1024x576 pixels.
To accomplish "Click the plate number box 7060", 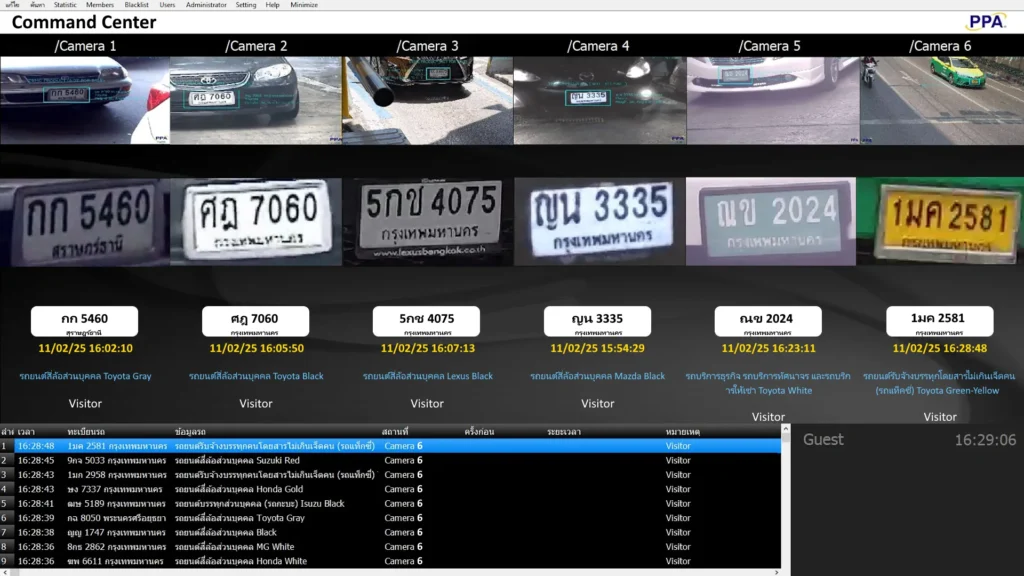I will pos(256,321).
